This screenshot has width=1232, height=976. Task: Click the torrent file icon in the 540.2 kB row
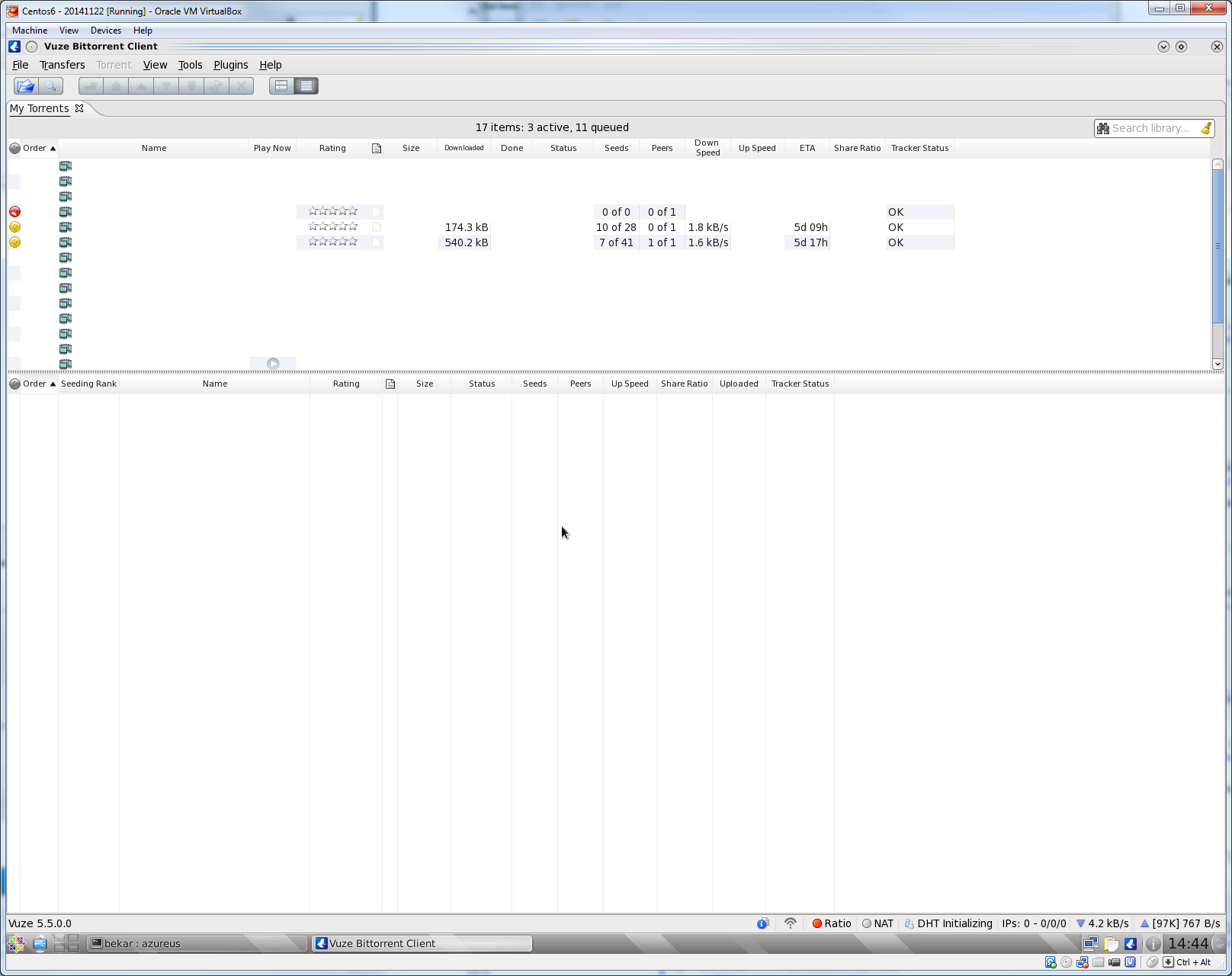(66, 242)
